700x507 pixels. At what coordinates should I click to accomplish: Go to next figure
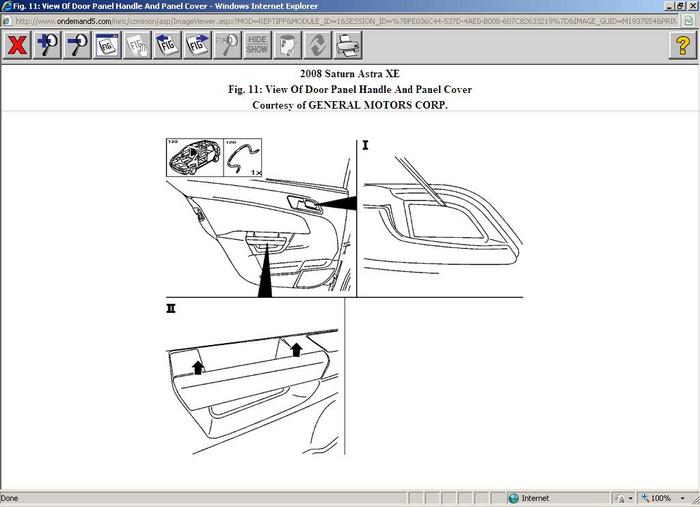pos(197,45)
